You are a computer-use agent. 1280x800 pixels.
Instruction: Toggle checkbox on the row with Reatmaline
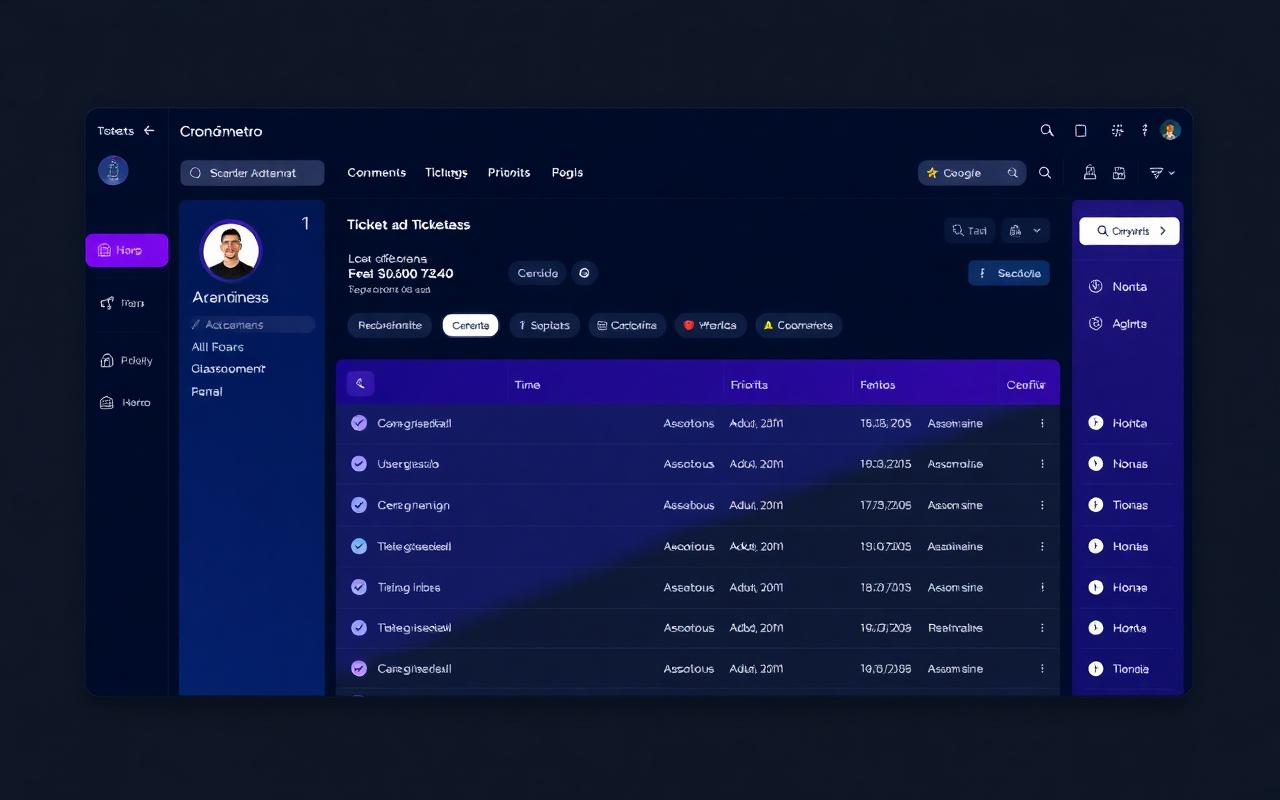click(359, 628)
